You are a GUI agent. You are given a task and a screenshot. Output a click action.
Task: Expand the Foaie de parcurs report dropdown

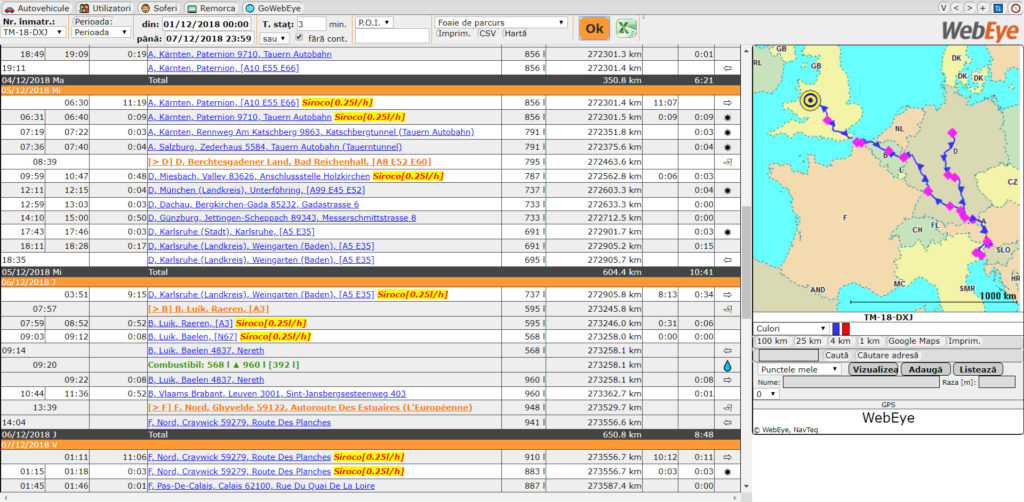point(501,21)
